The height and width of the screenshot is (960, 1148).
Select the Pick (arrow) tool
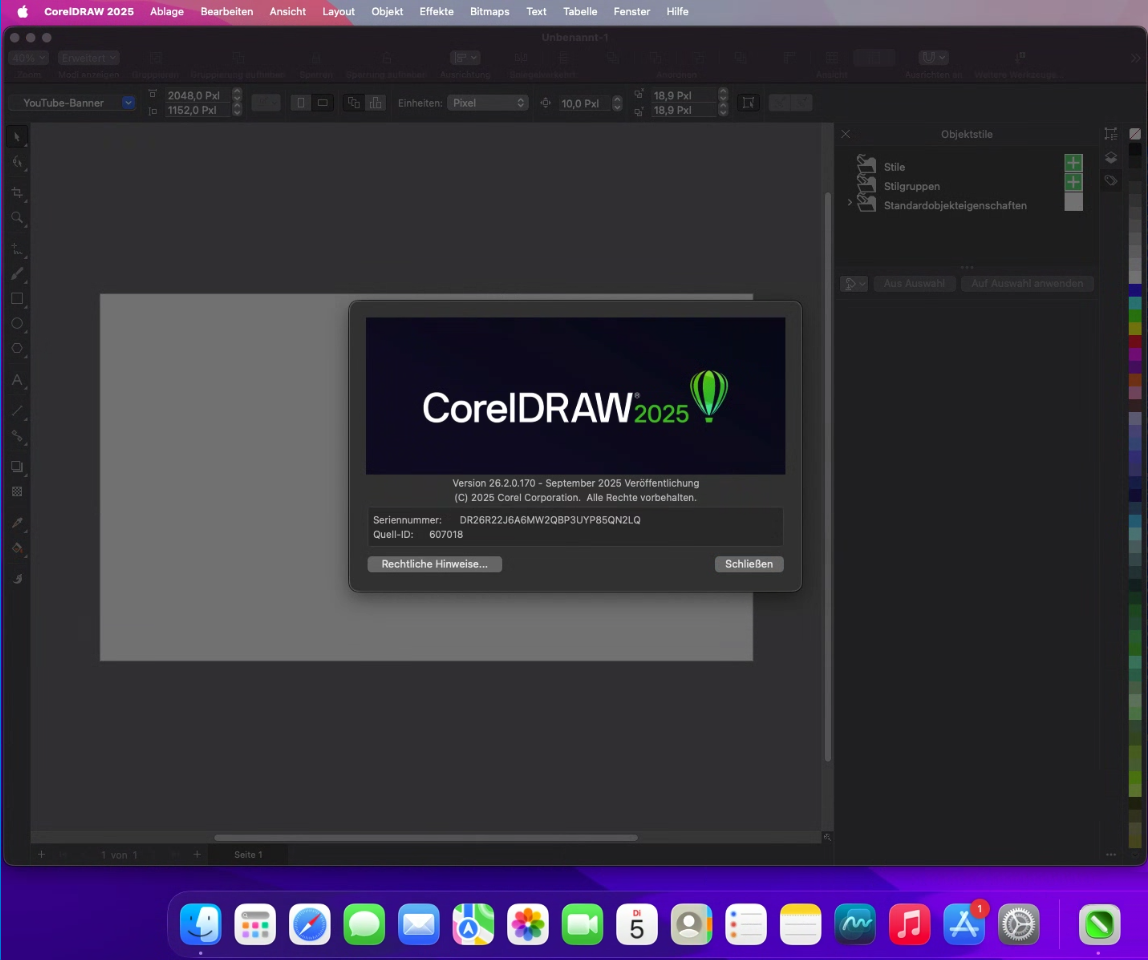pyautogui.click(x=17, y=137)
